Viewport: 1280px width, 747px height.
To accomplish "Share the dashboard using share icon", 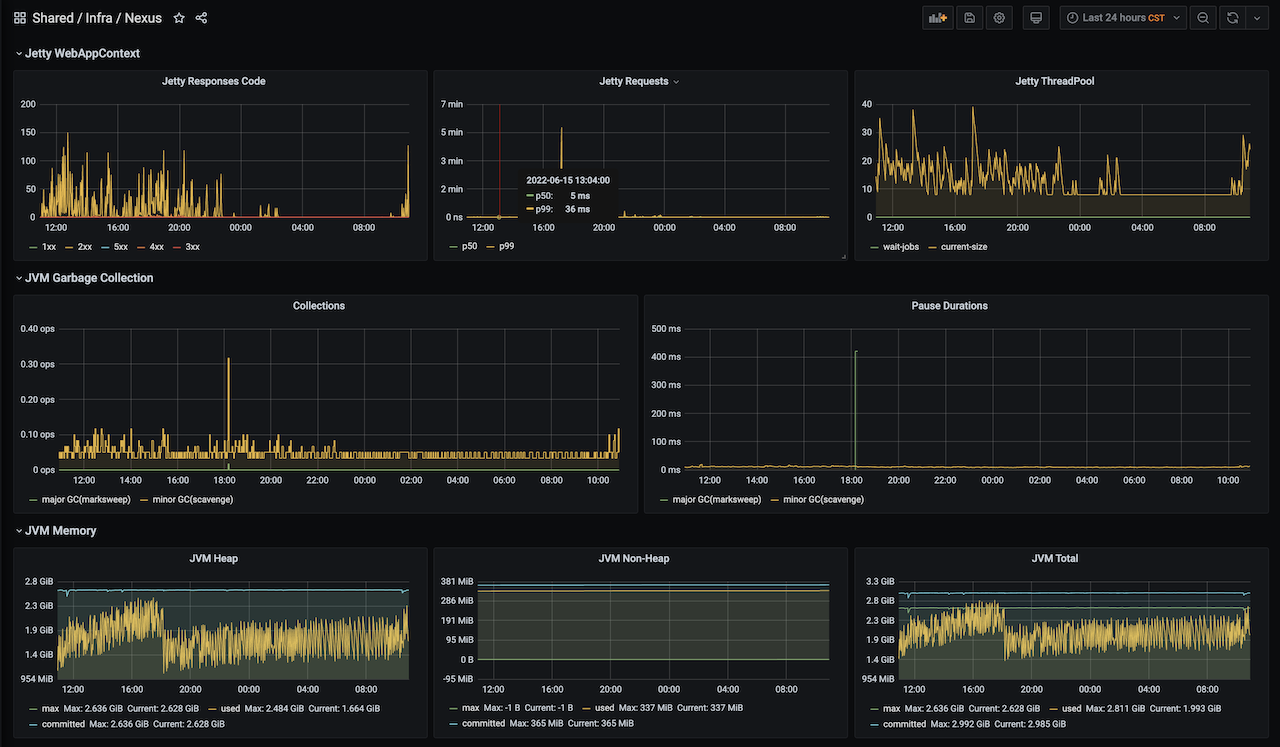I will [202, 18].
